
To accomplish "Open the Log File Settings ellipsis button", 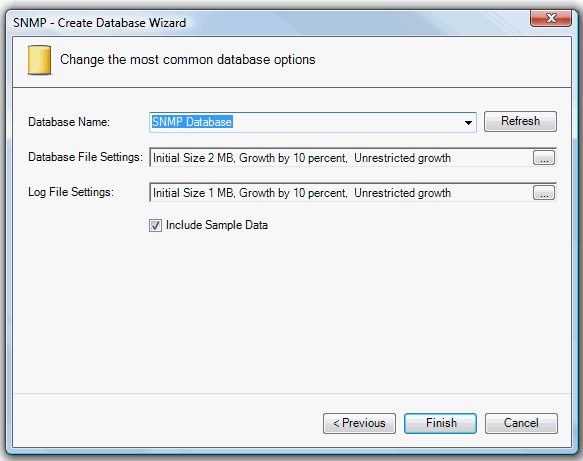I will pos(544,193).
